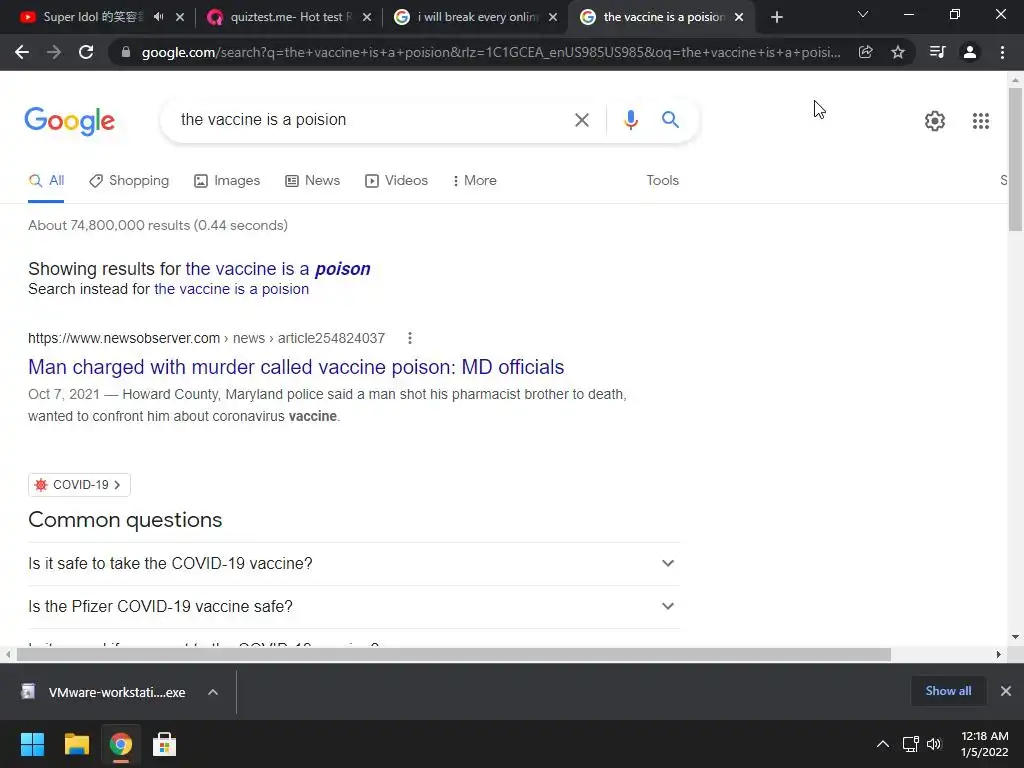Reload the current page
Screen dimensions: 1024x768
pyautogui.click(x=86, y=52)
